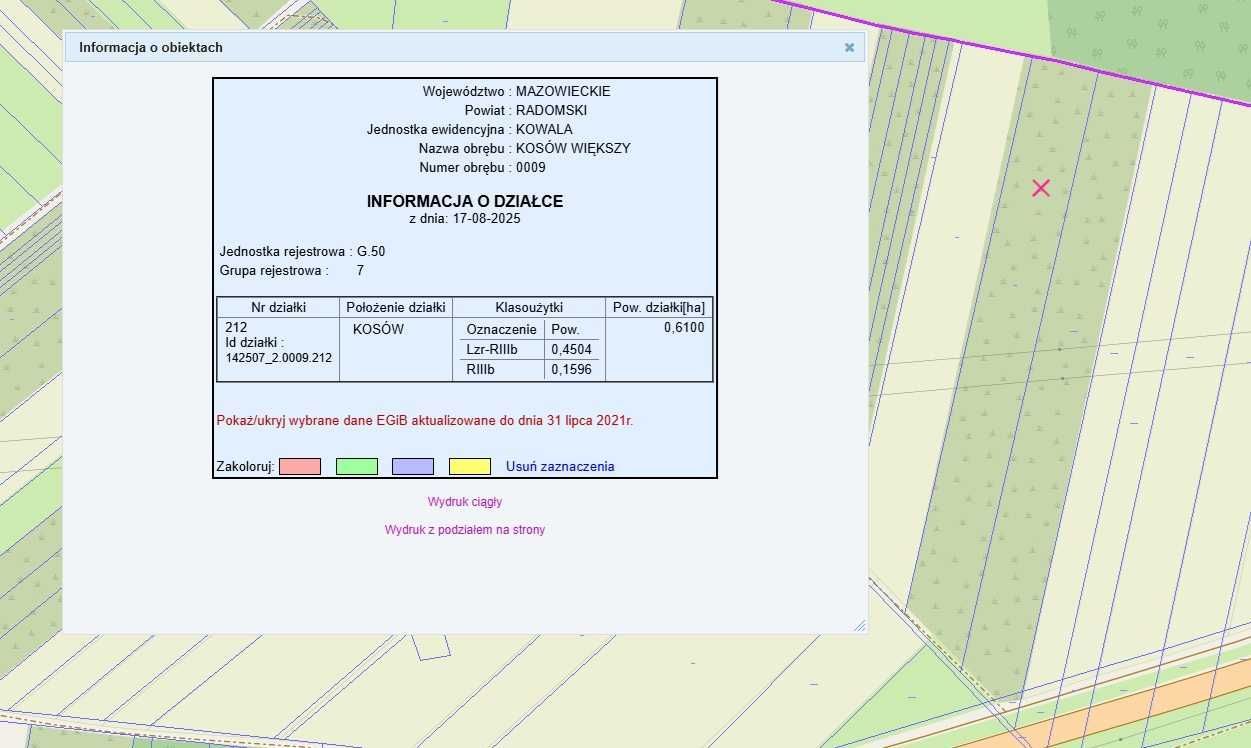Click the KOSÓW WIĘKSZY district name
Image resolution: width=1251 pixels, height=748 pixels.
coord(573,148)
